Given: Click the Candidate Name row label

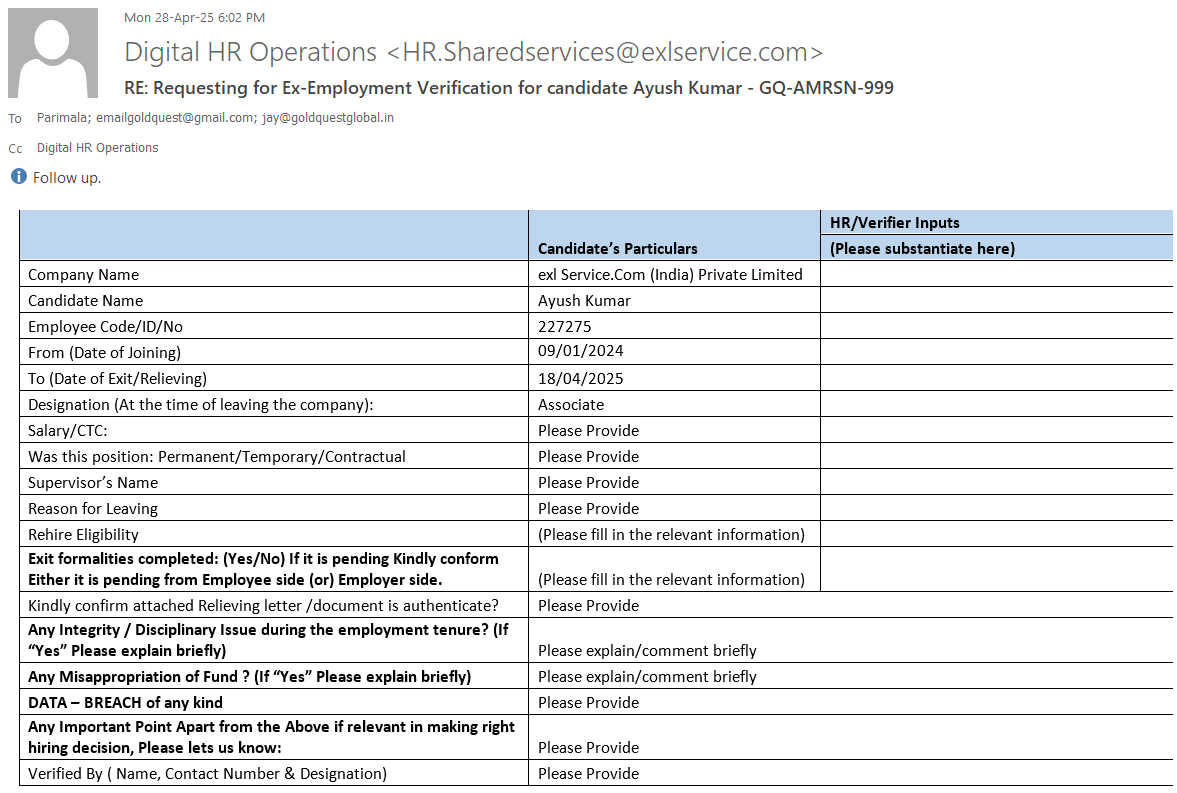Looking at the screenshot, I should (86, 300).
